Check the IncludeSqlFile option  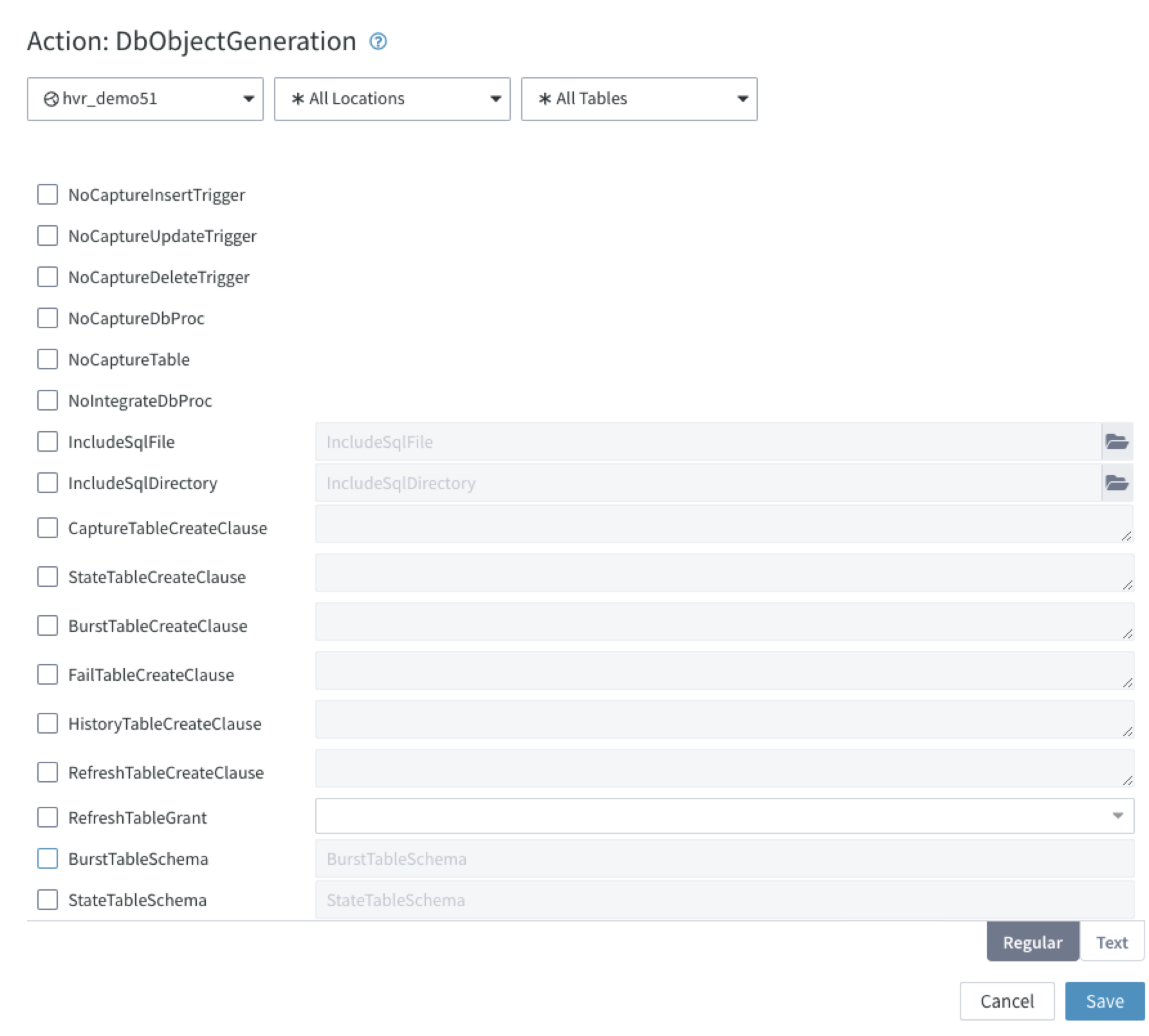pyautogui.click(x=48, y=441)
